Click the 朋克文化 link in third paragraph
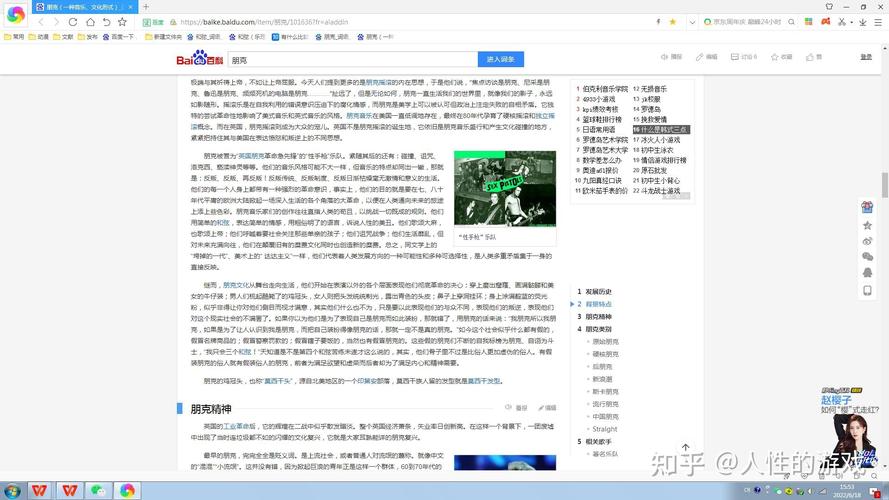This screenshot has width=889, height=500. tap(236, 285)
